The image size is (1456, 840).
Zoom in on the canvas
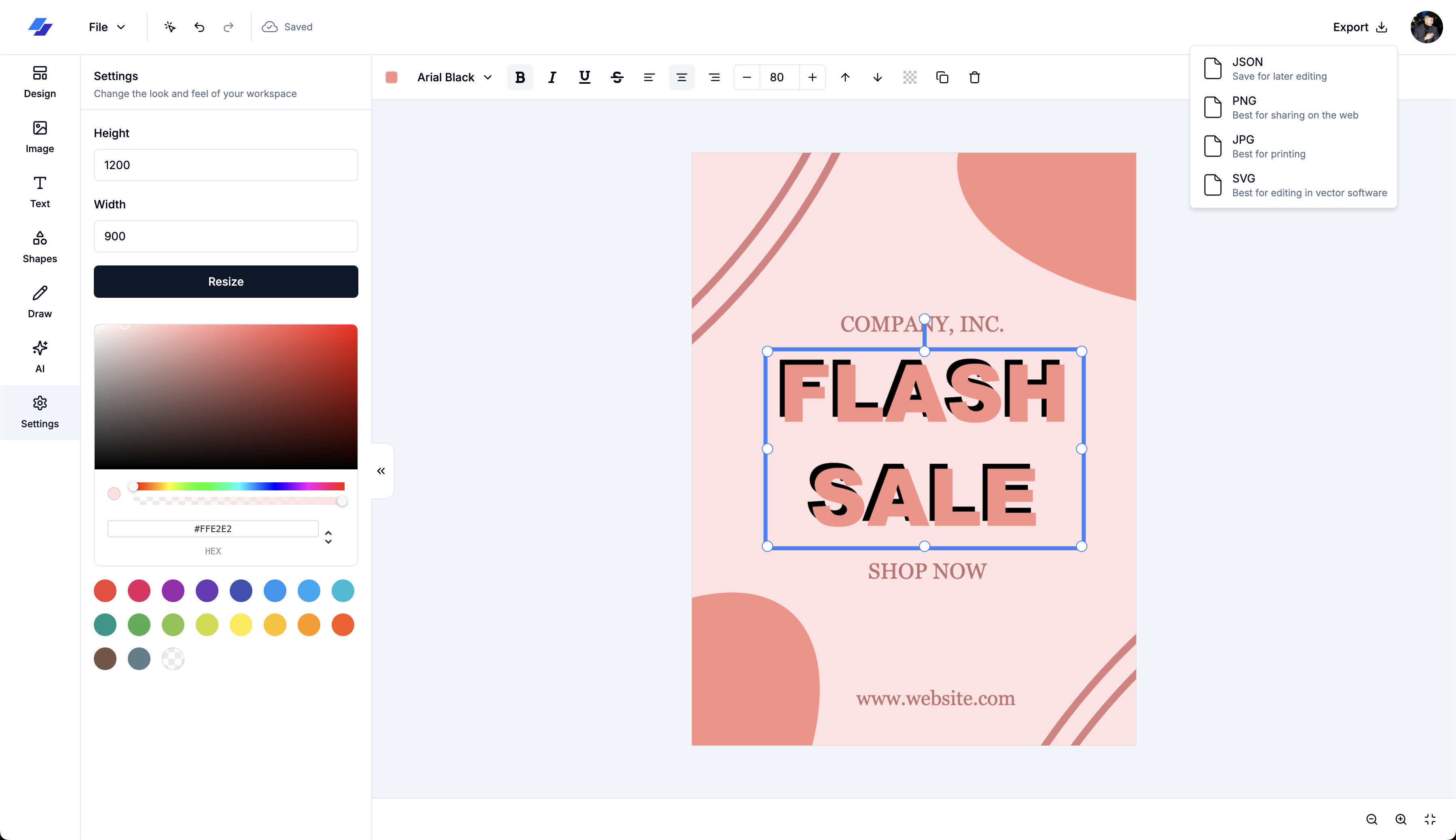point(1400,819)
